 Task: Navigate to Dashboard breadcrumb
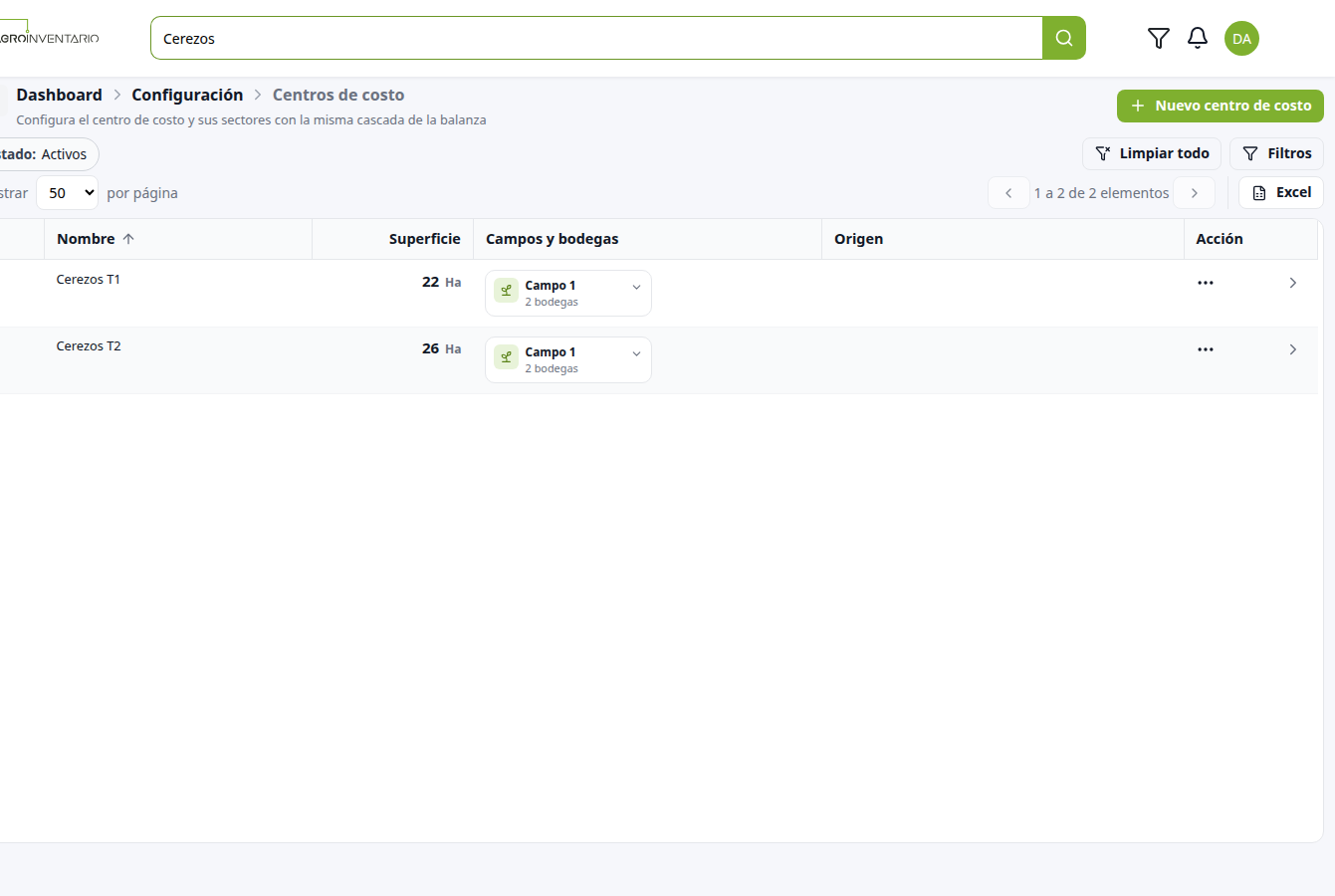coord(59,95)
